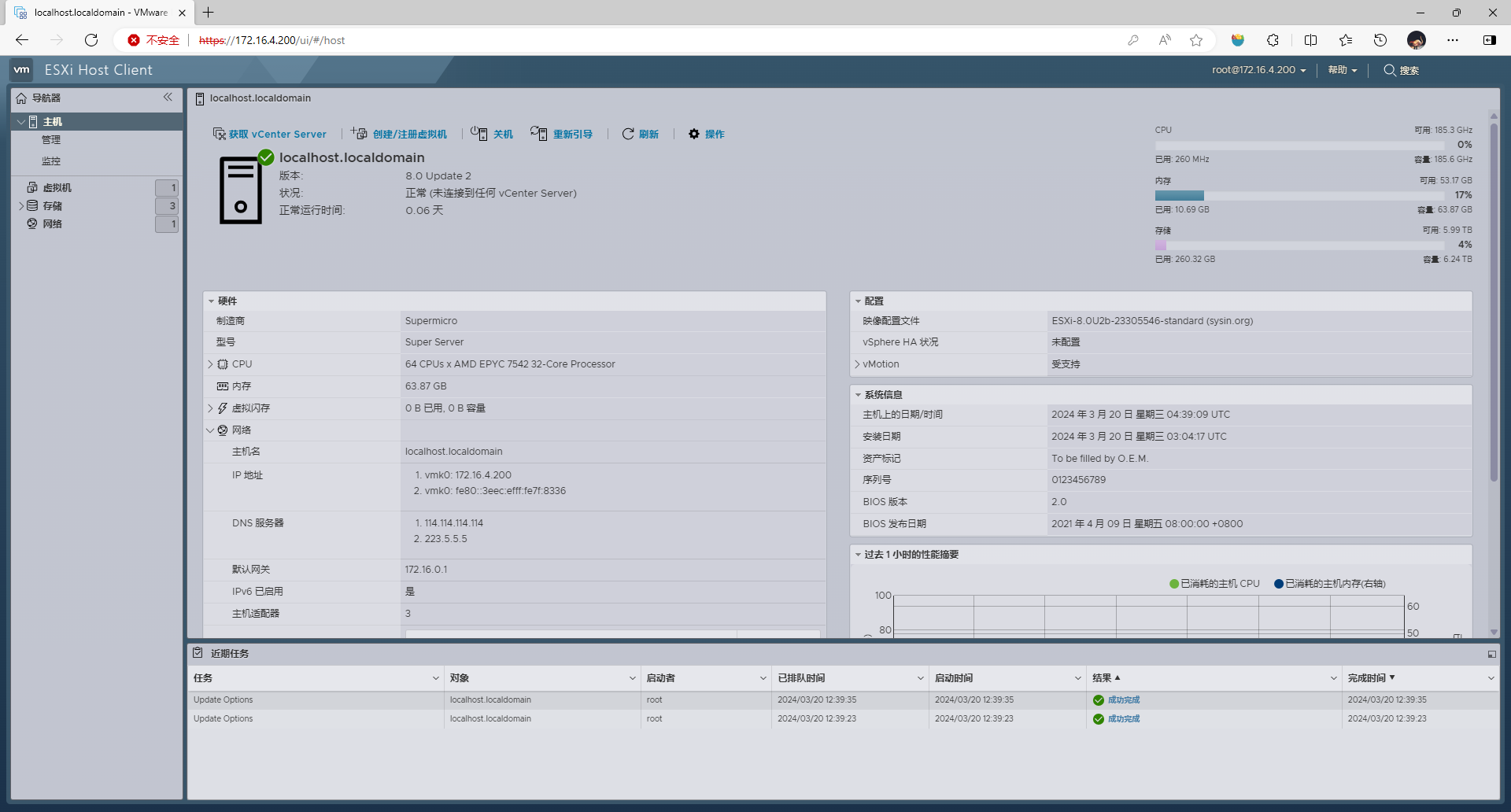
Task: Click the browser profile avatar
Action: pos(1417,40)
